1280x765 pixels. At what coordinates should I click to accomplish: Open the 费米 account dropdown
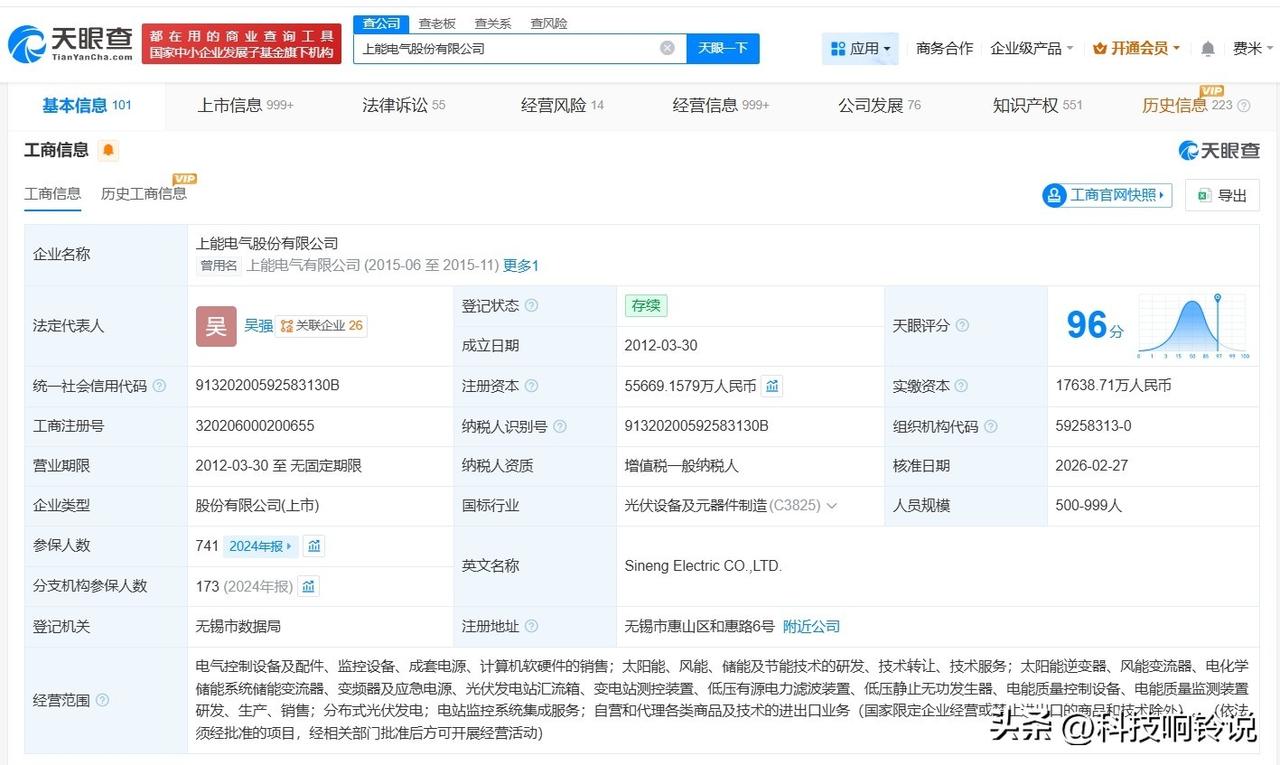tap(1254, 48)
